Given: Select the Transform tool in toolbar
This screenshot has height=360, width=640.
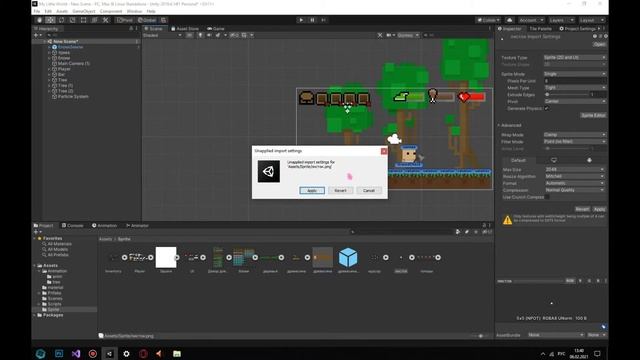Looking at the screenshot, I should (94, 20).
